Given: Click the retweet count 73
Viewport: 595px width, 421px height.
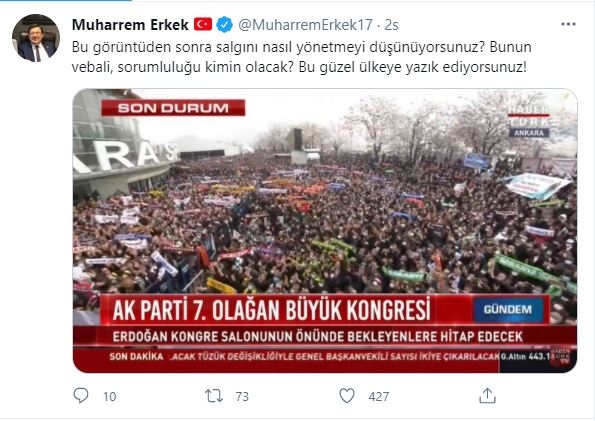Looking at the screenshot, I should click(x=242, y=396).
